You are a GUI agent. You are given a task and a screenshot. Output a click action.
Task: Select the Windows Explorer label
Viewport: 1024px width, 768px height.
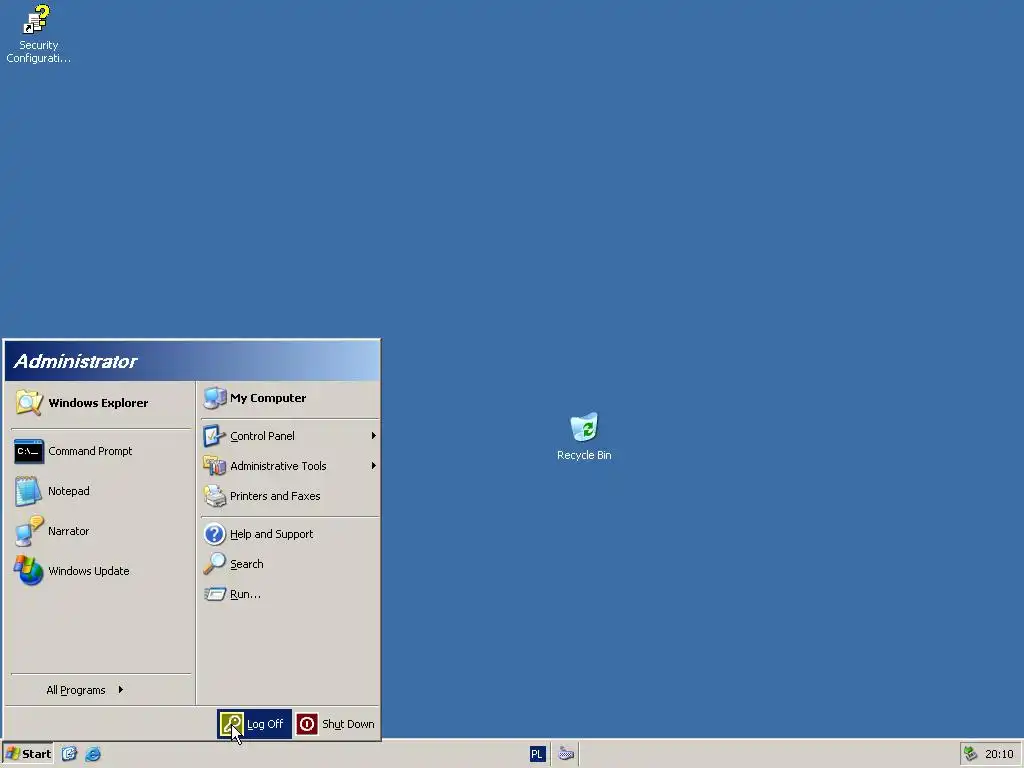tap(98, 403)
